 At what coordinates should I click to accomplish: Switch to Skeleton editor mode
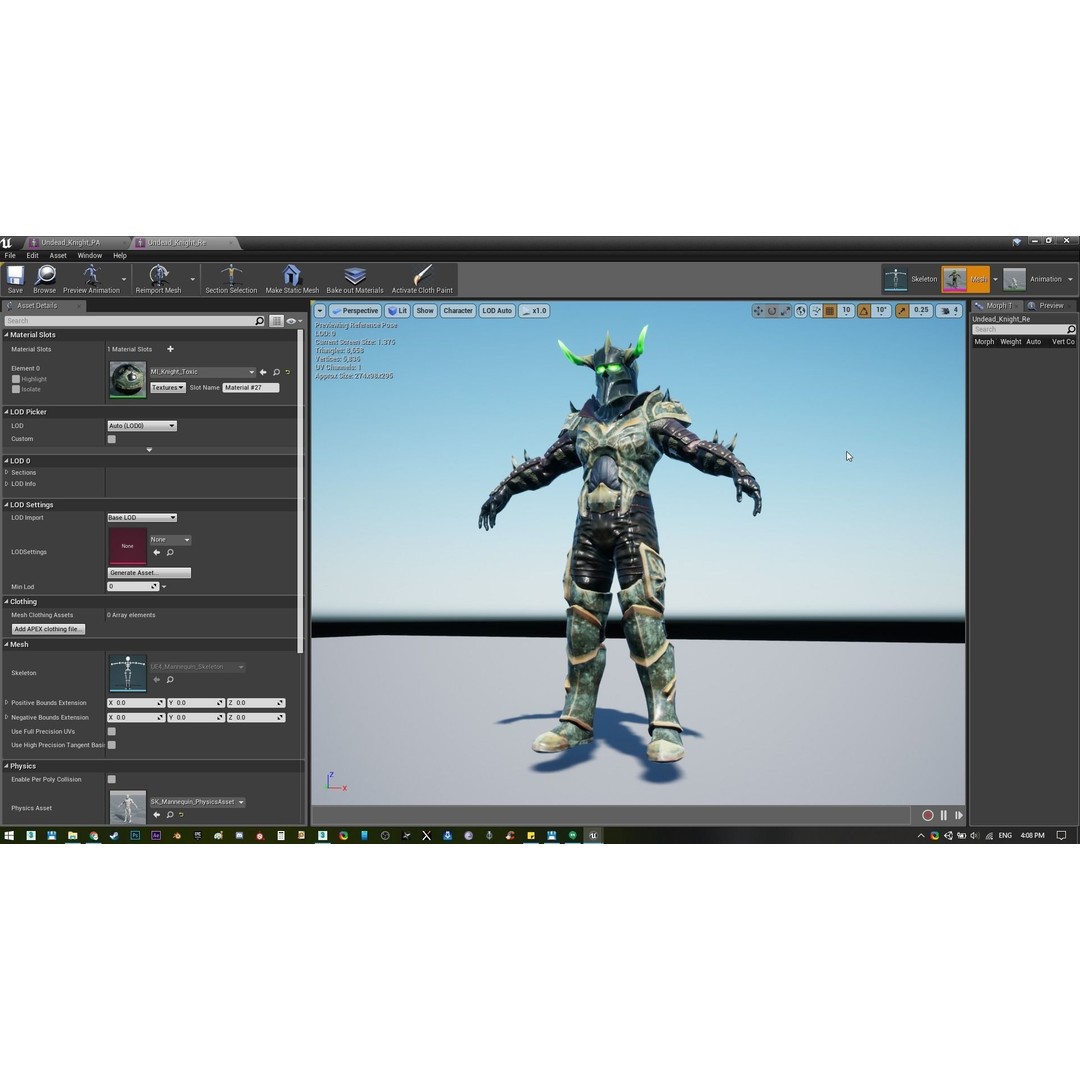[911, 279]
